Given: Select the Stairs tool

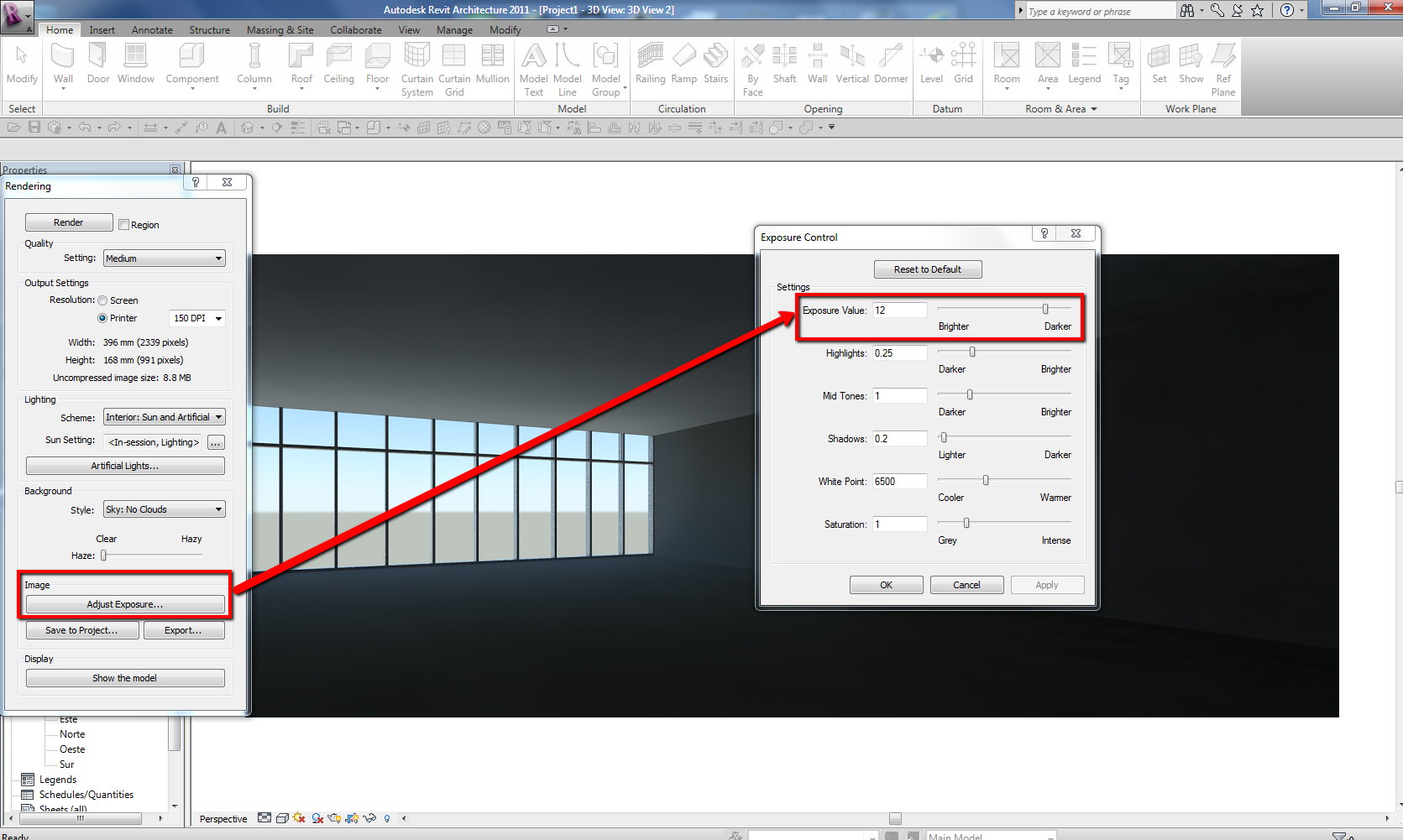Looking at the screenshot, I should pos(716,65).
